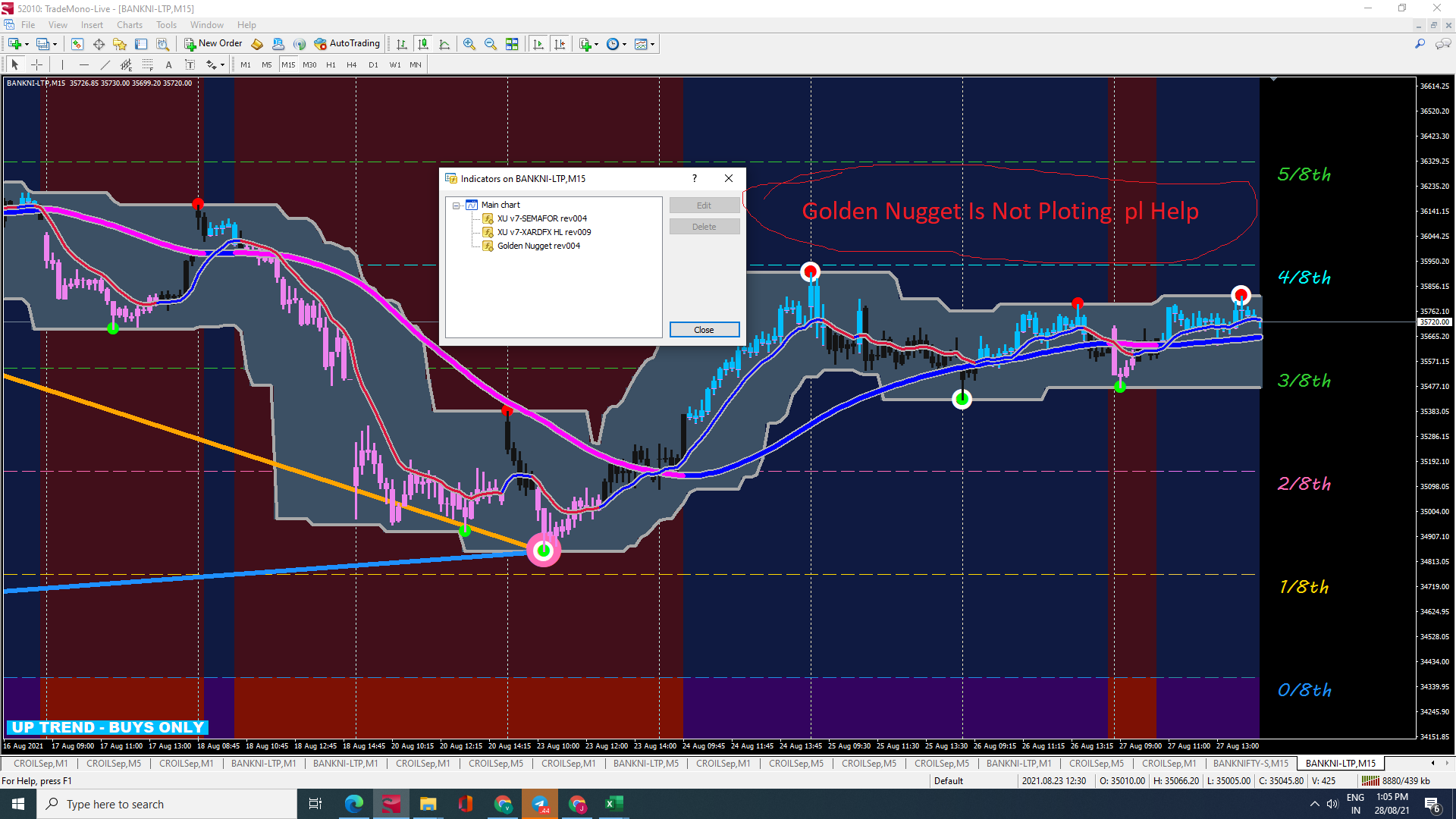Open Excel from the taskbar
1456x819 pixels.
(613, 804)
